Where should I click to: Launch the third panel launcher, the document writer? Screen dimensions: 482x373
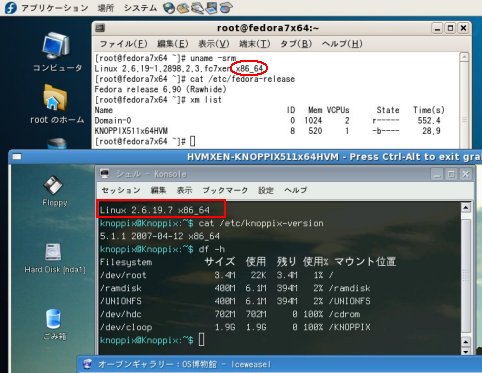coord(197,8)
